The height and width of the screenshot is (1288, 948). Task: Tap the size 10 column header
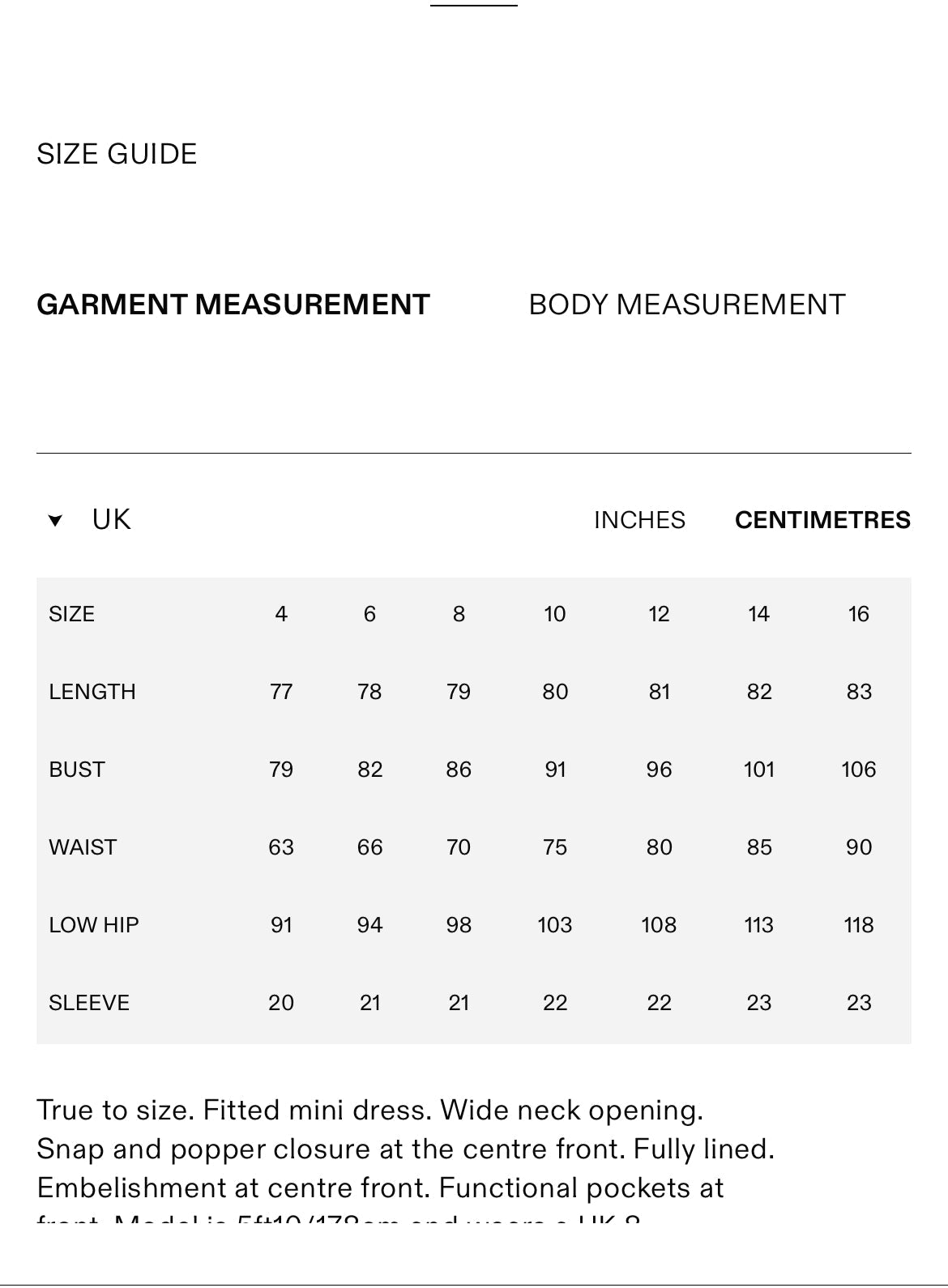(554, 614)
